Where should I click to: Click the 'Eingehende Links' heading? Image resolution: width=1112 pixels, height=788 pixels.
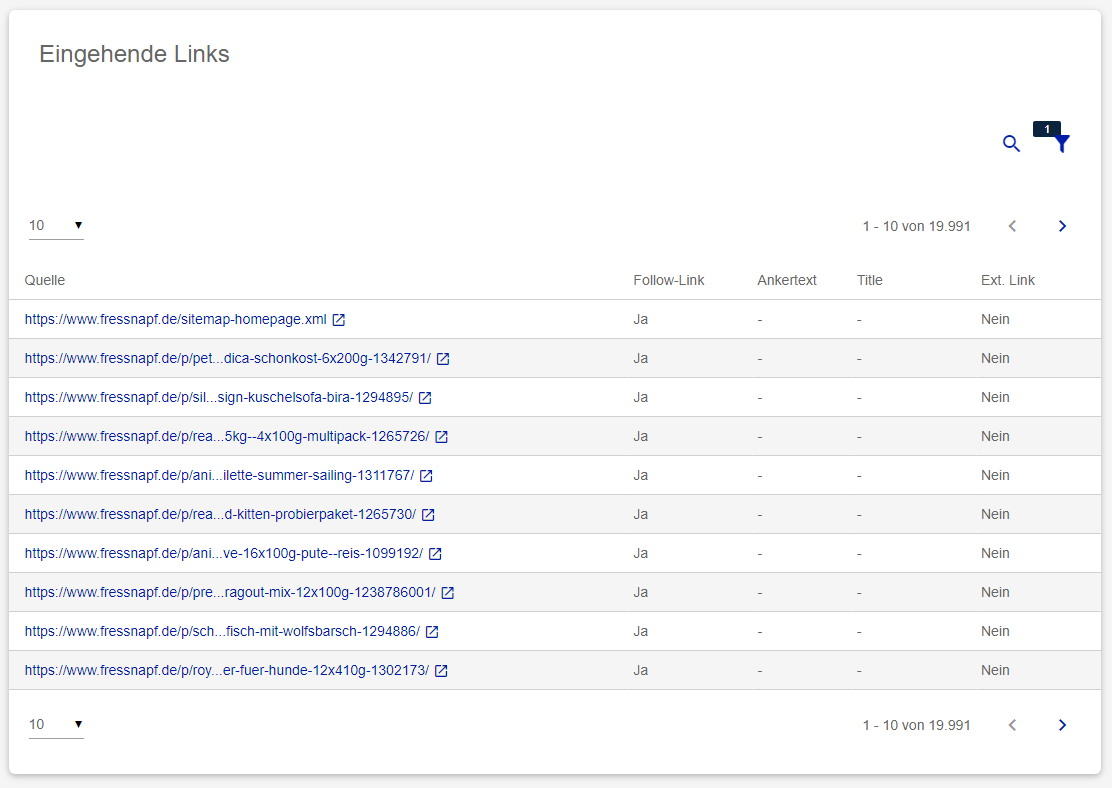134,54
